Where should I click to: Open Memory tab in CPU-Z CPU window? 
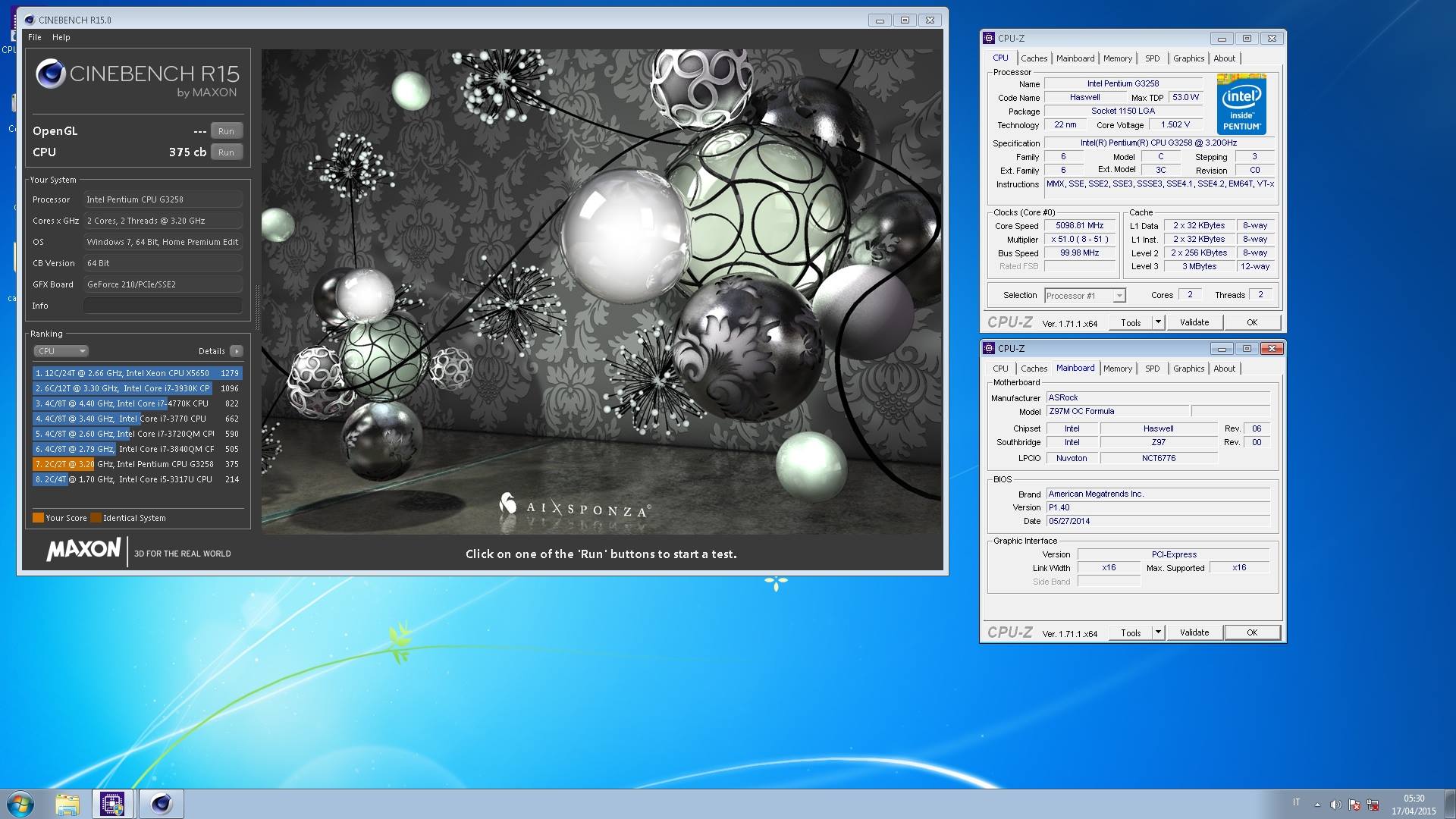tap(1118, 58)
